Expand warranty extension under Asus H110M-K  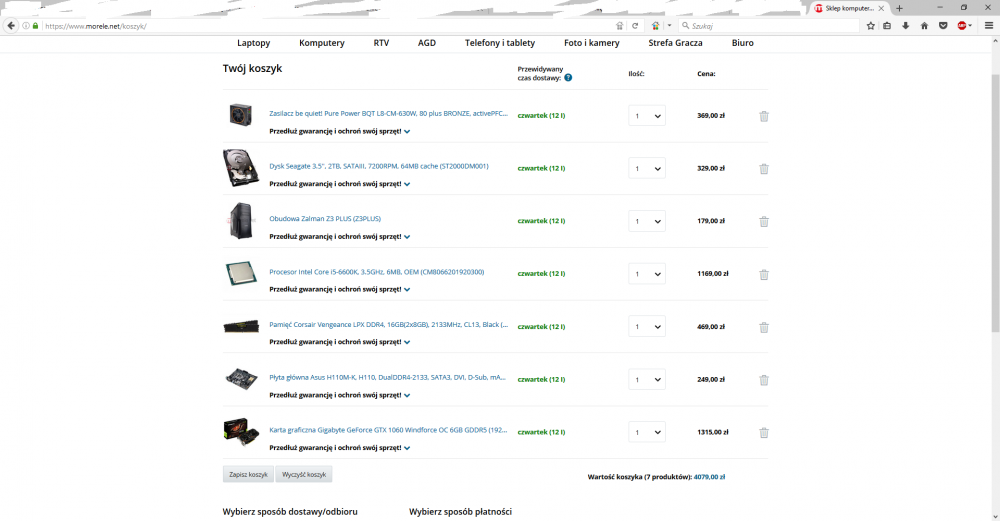339,395
